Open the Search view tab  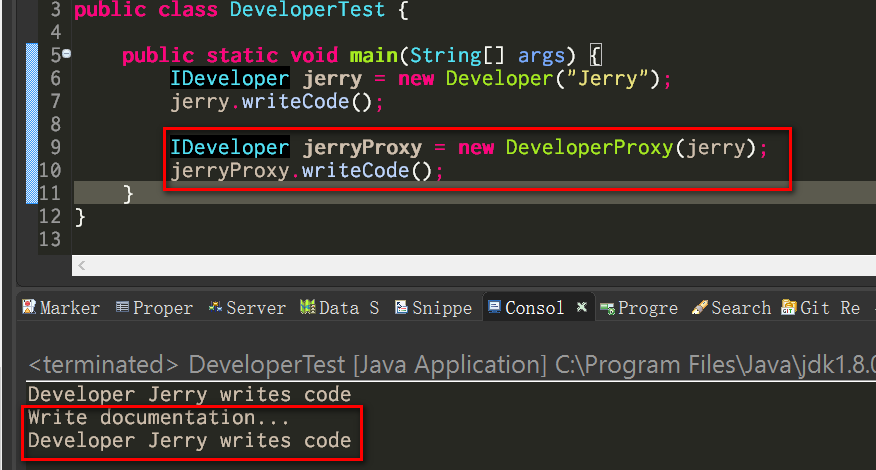731,307
